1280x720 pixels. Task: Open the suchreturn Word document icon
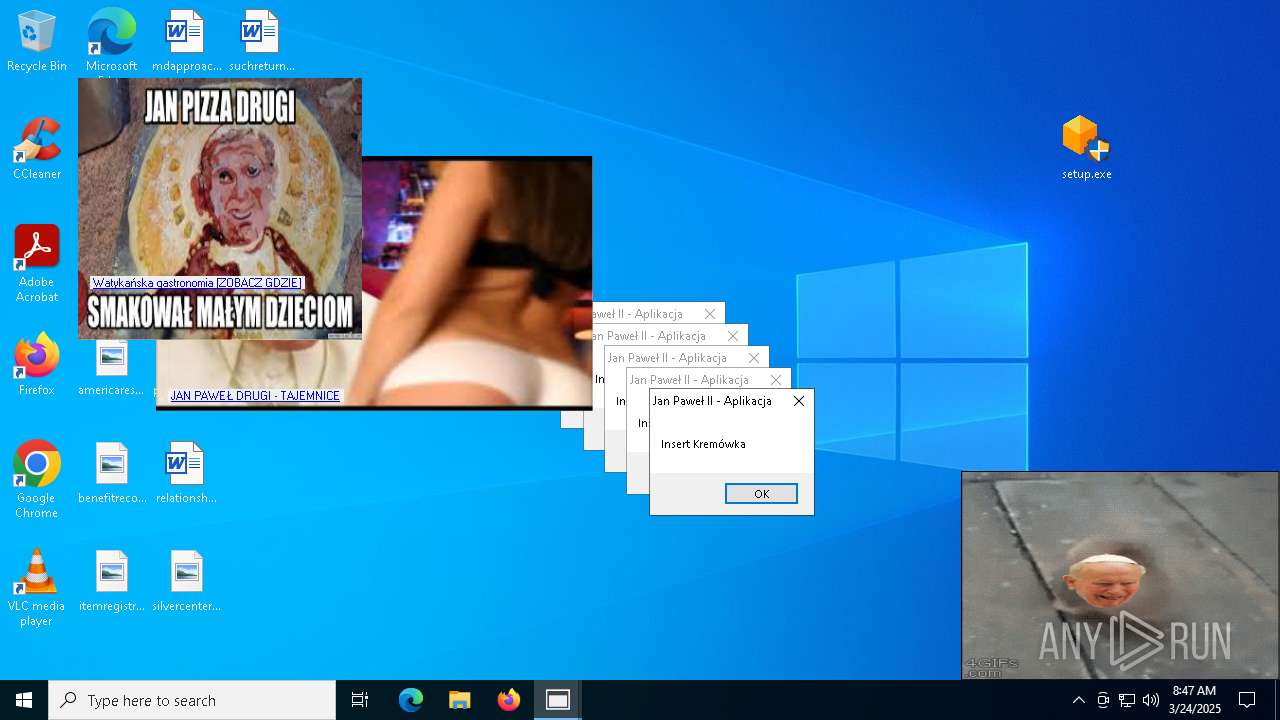(x=261, y=41)
